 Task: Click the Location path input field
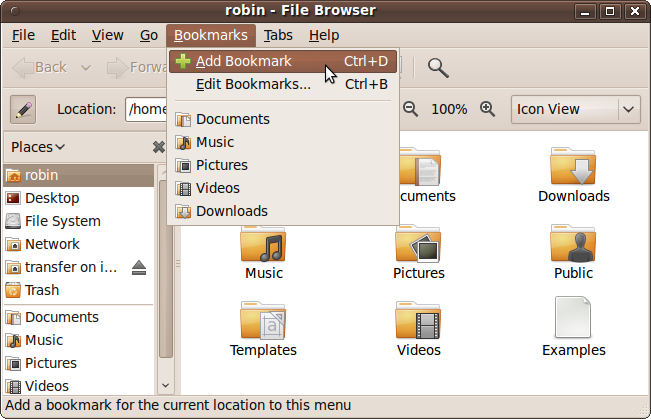click(x=146, y=109)
